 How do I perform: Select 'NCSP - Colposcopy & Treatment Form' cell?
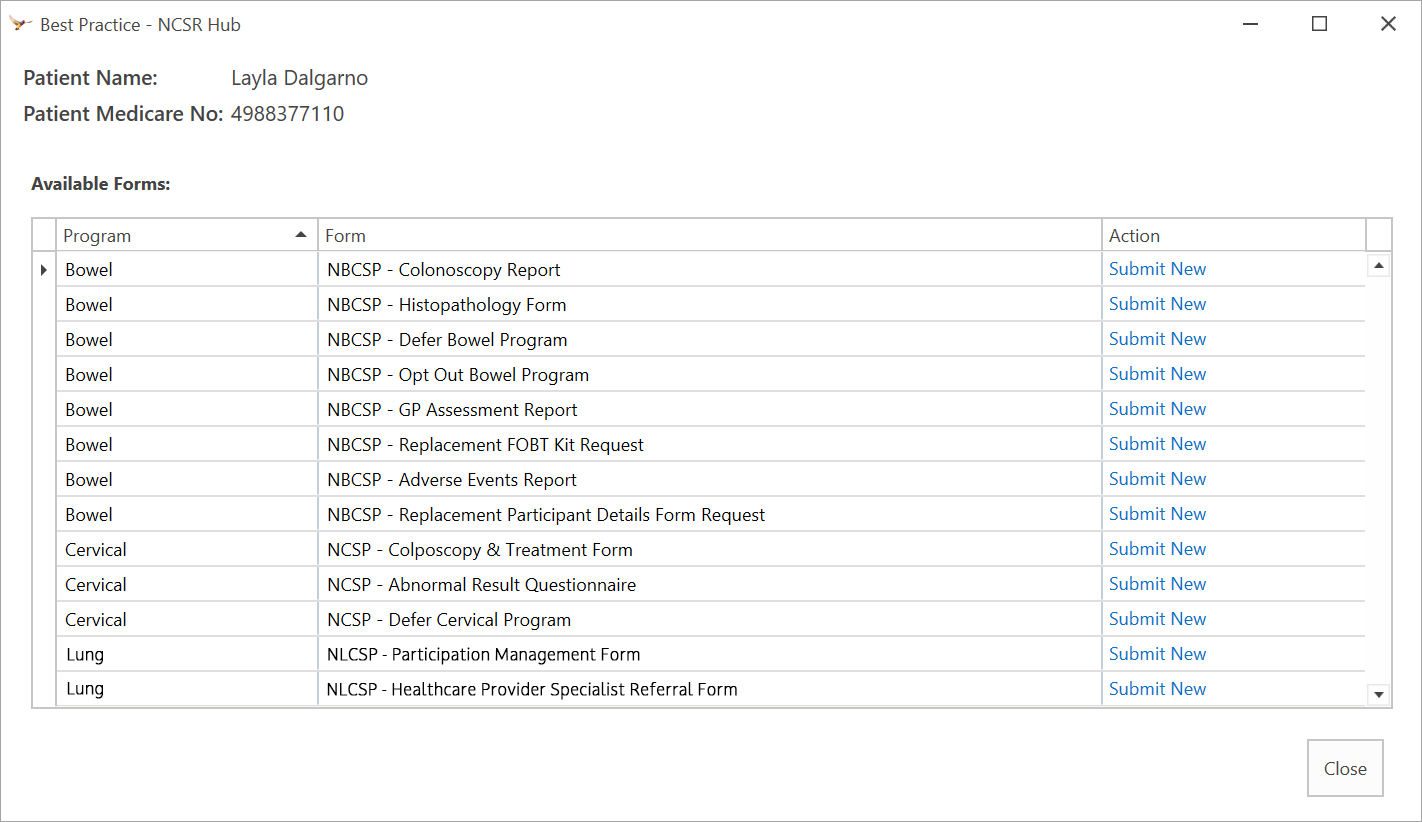[710, 550]
